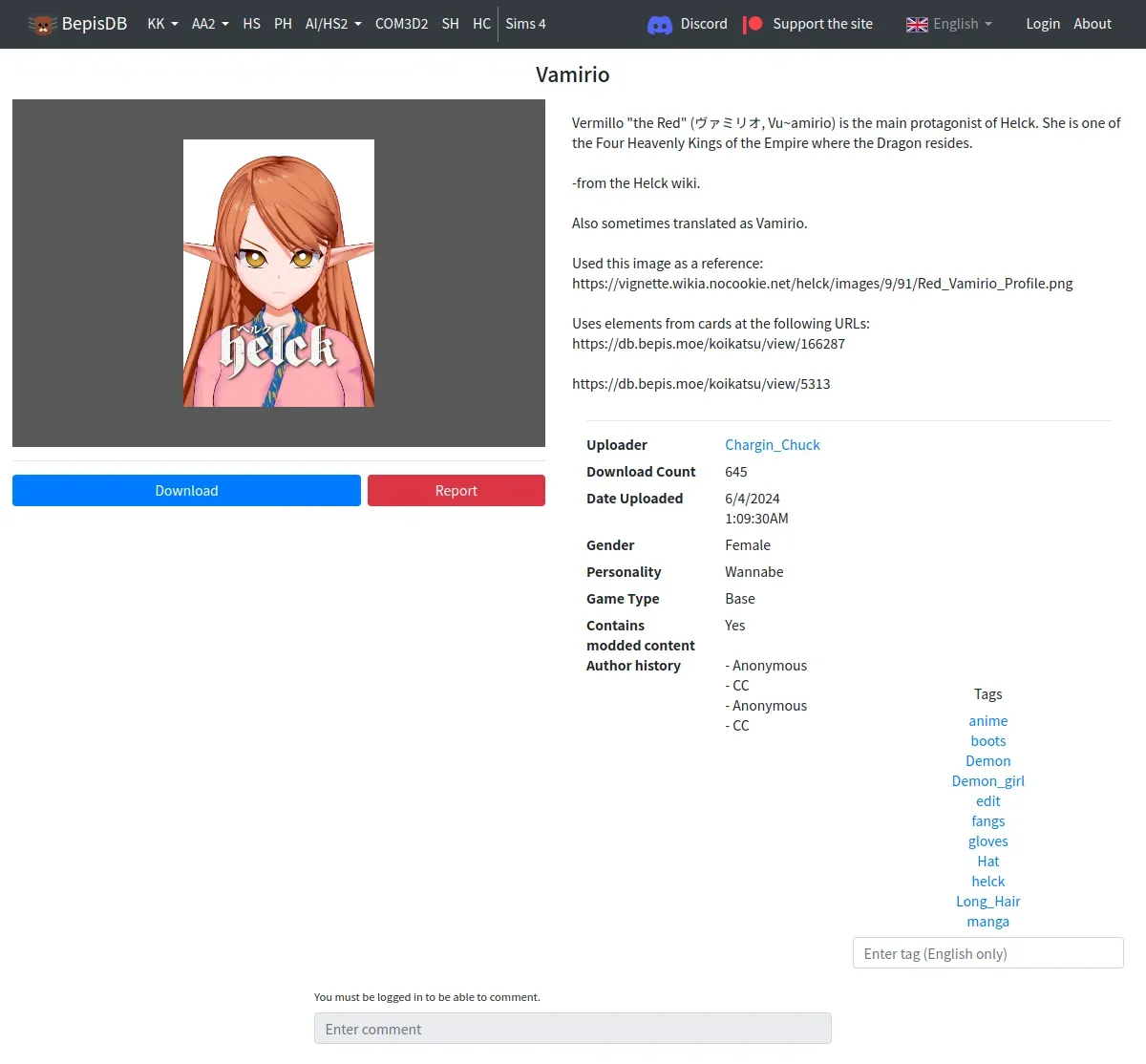Click the Enter comment field
The image size is (1146, 1064).
point(573,1029)
